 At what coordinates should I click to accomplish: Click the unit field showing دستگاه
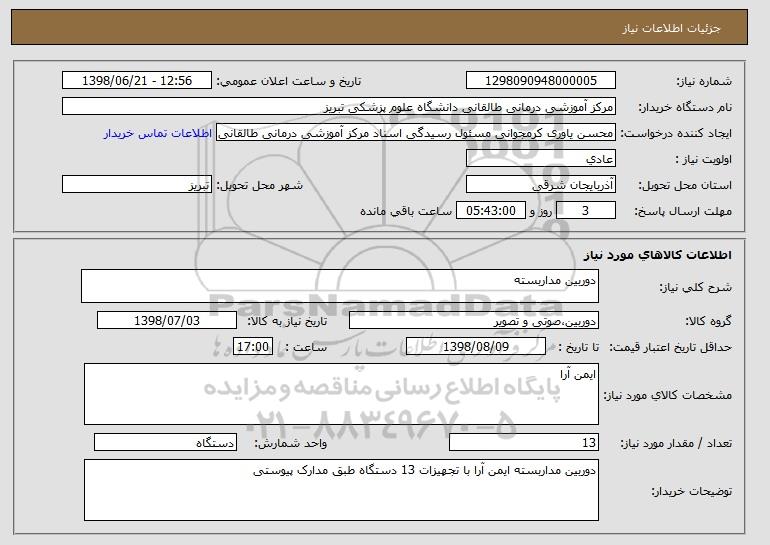click(165, 443)
